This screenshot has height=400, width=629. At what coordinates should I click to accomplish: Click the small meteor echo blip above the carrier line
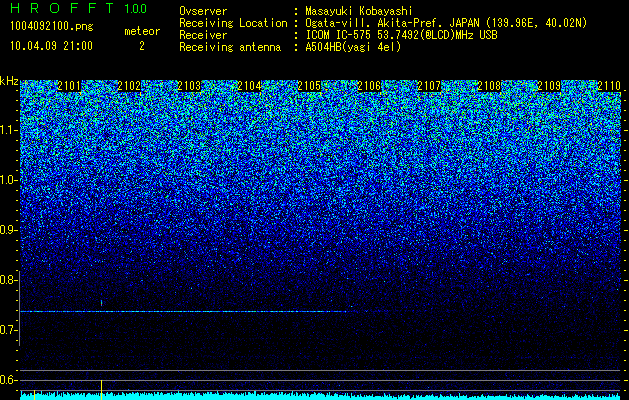[101, 303]
